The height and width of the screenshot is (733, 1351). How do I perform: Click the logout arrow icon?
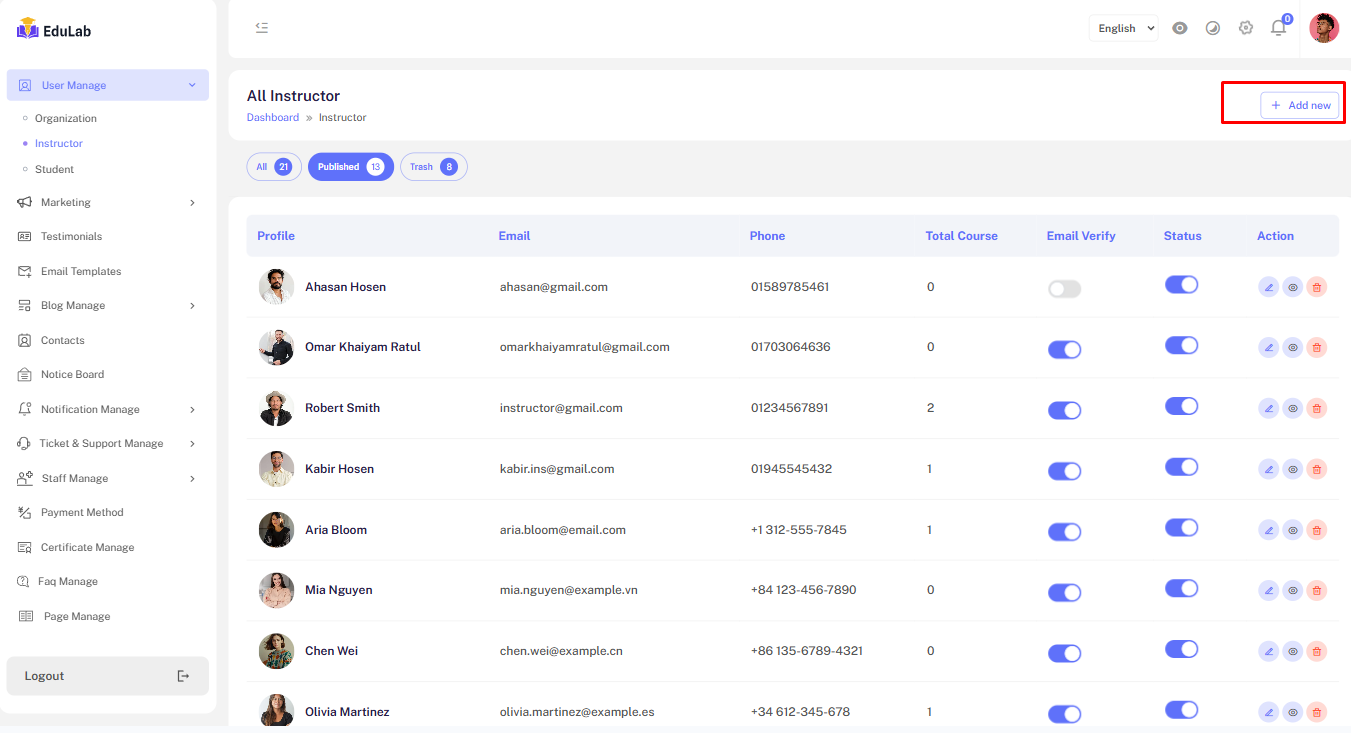click(183, 676)
